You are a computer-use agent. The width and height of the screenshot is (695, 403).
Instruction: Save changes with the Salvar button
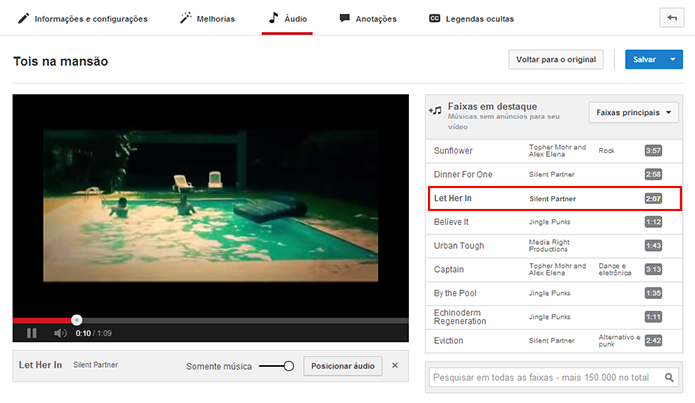tap(644, 59)
